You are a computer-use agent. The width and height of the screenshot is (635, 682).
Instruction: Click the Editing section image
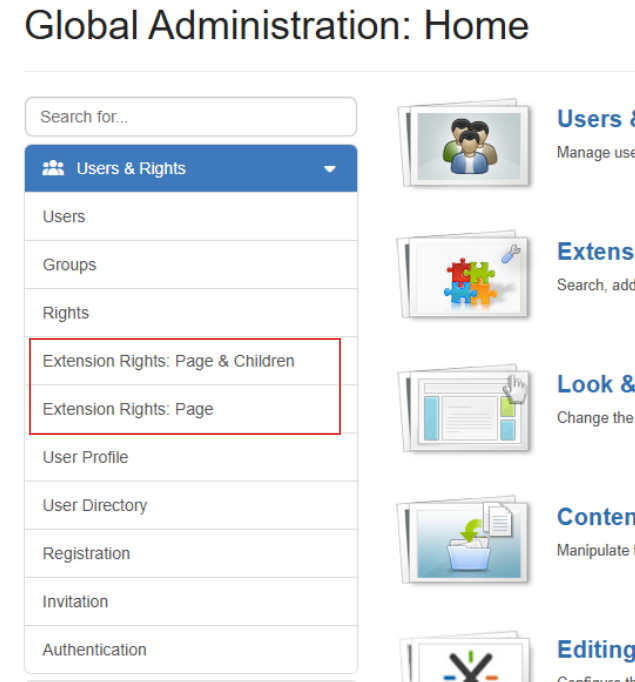click(467, 660)
